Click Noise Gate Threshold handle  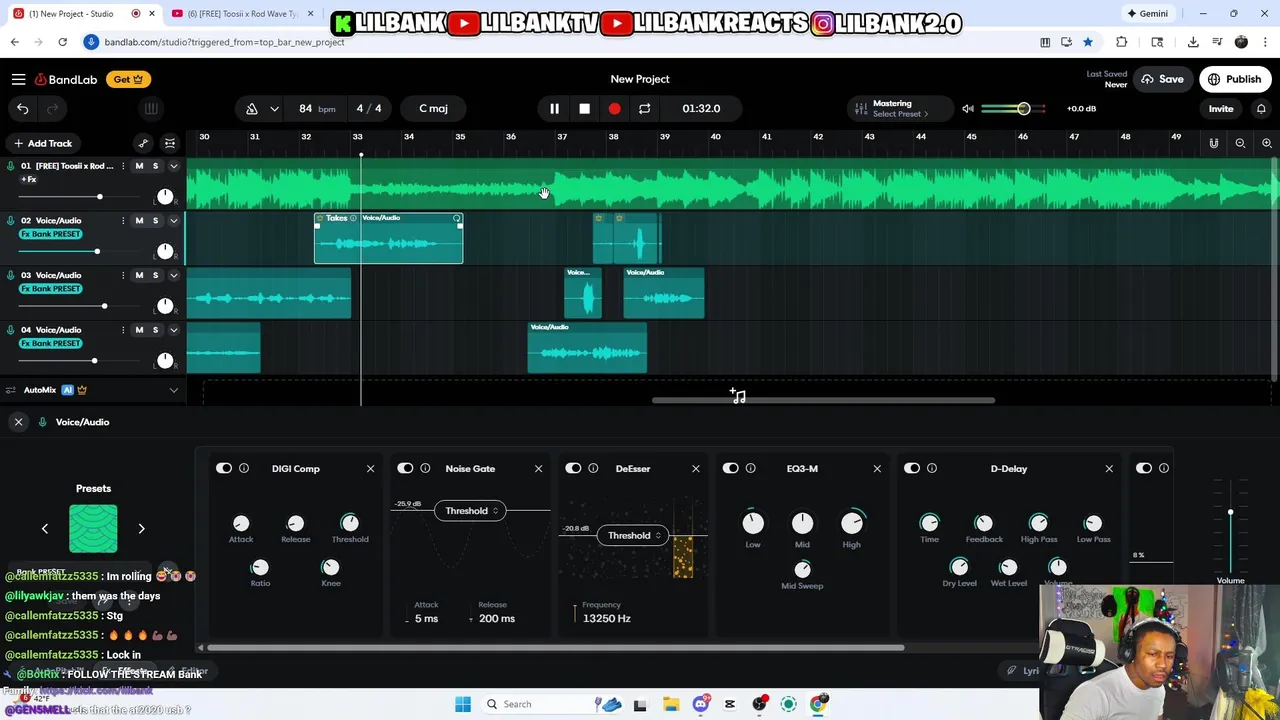tap(469, 511)
